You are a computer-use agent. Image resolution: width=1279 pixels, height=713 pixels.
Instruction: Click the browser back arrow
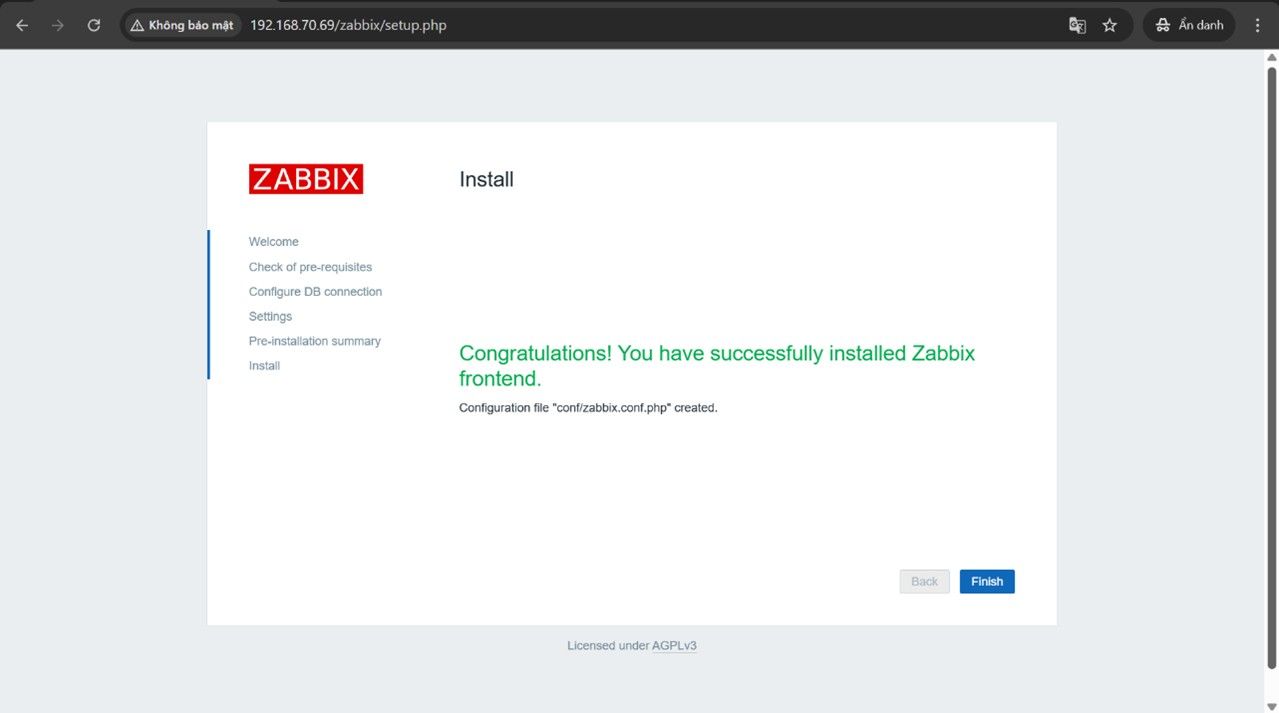(22, 25)
